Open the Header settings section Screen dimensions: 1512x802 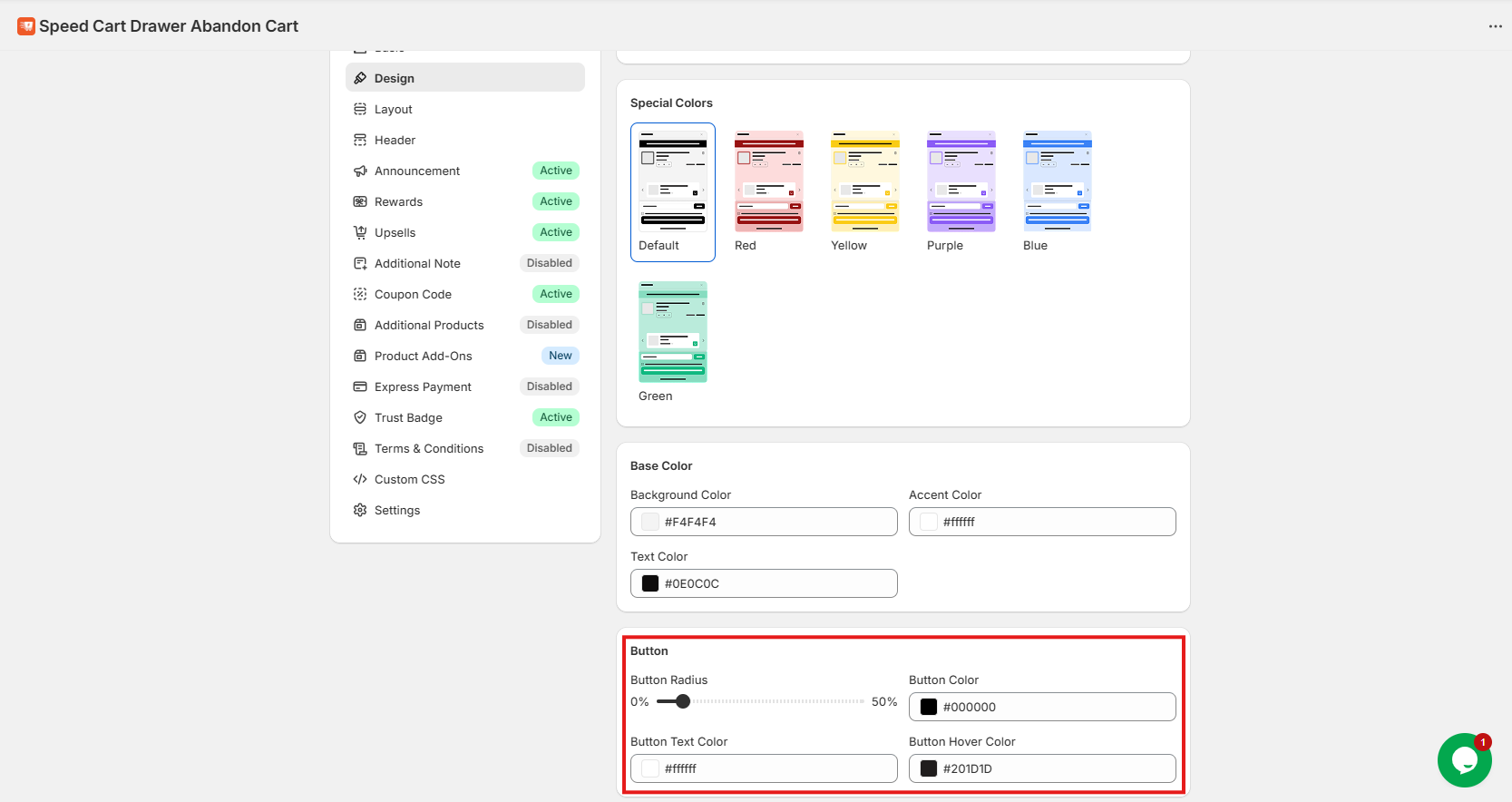(395, 140)
